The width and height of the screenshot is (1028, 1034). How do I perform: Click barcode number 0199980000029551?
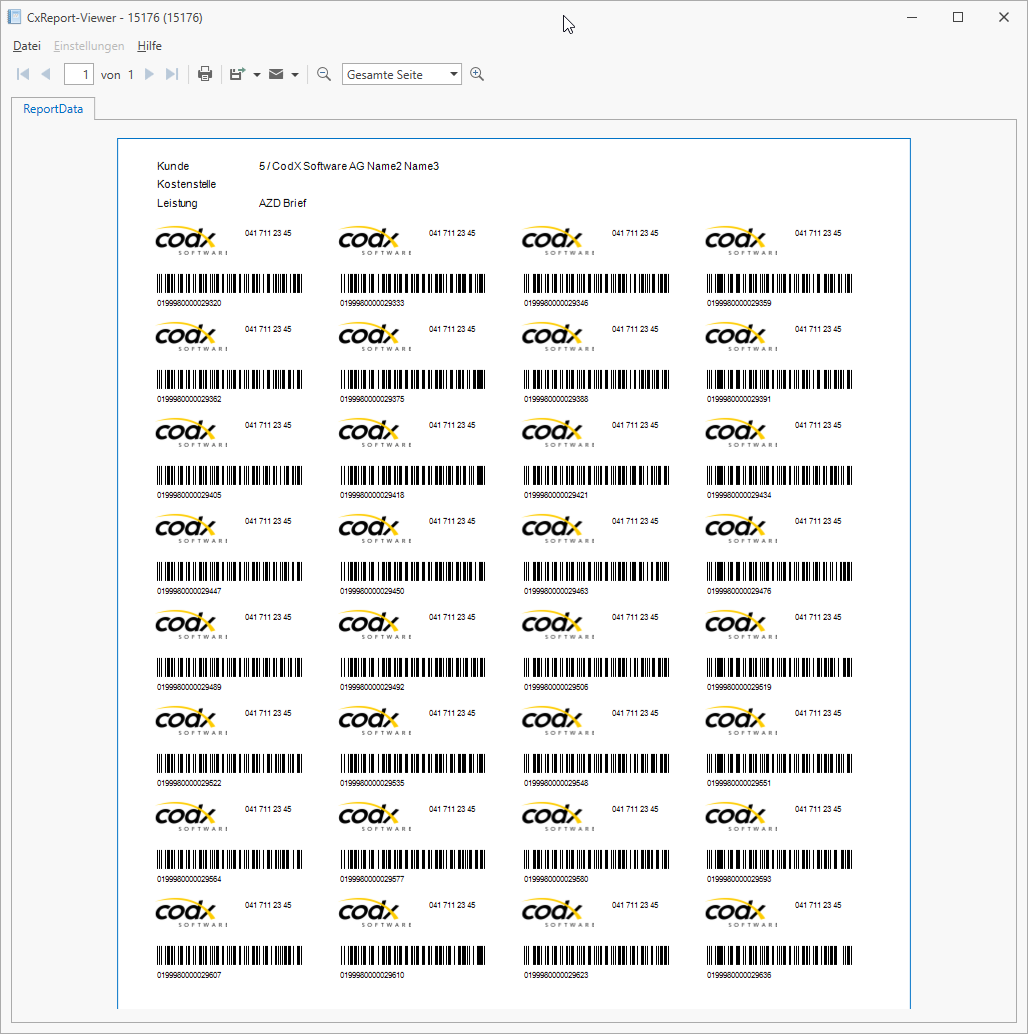(739, 783)
